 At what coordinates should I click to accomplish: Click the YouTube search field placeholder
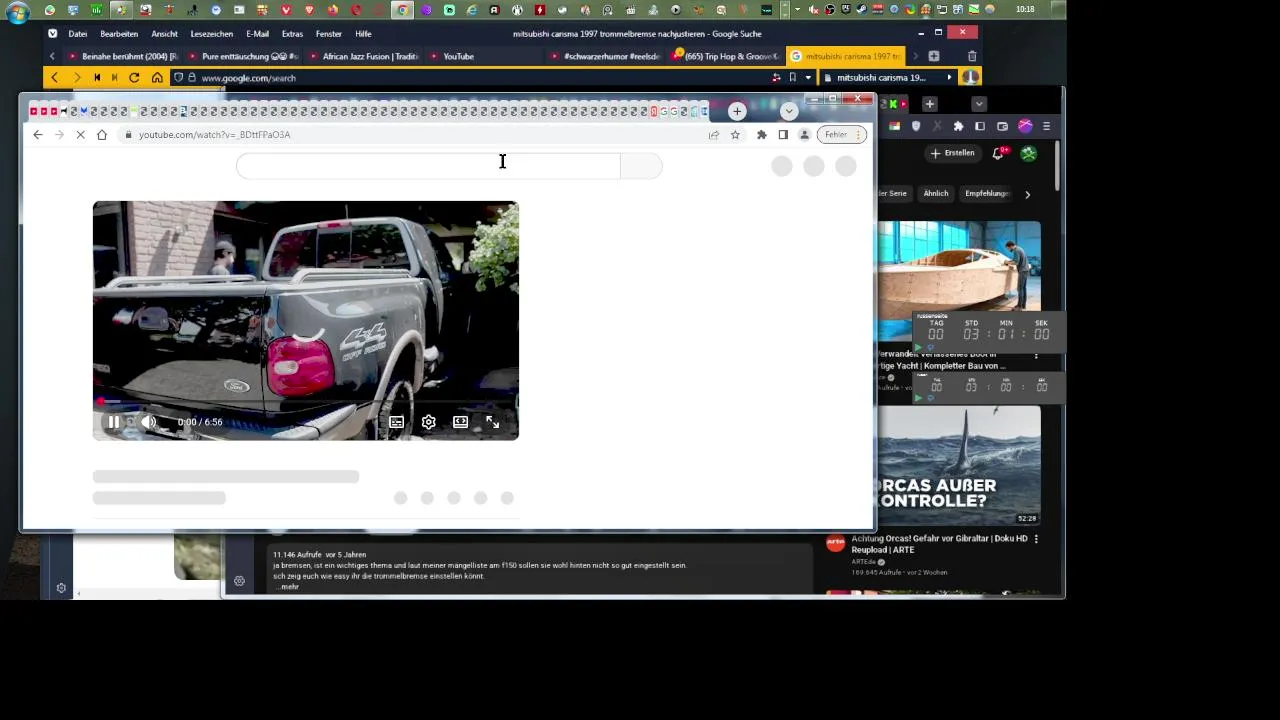coord(428,166)
